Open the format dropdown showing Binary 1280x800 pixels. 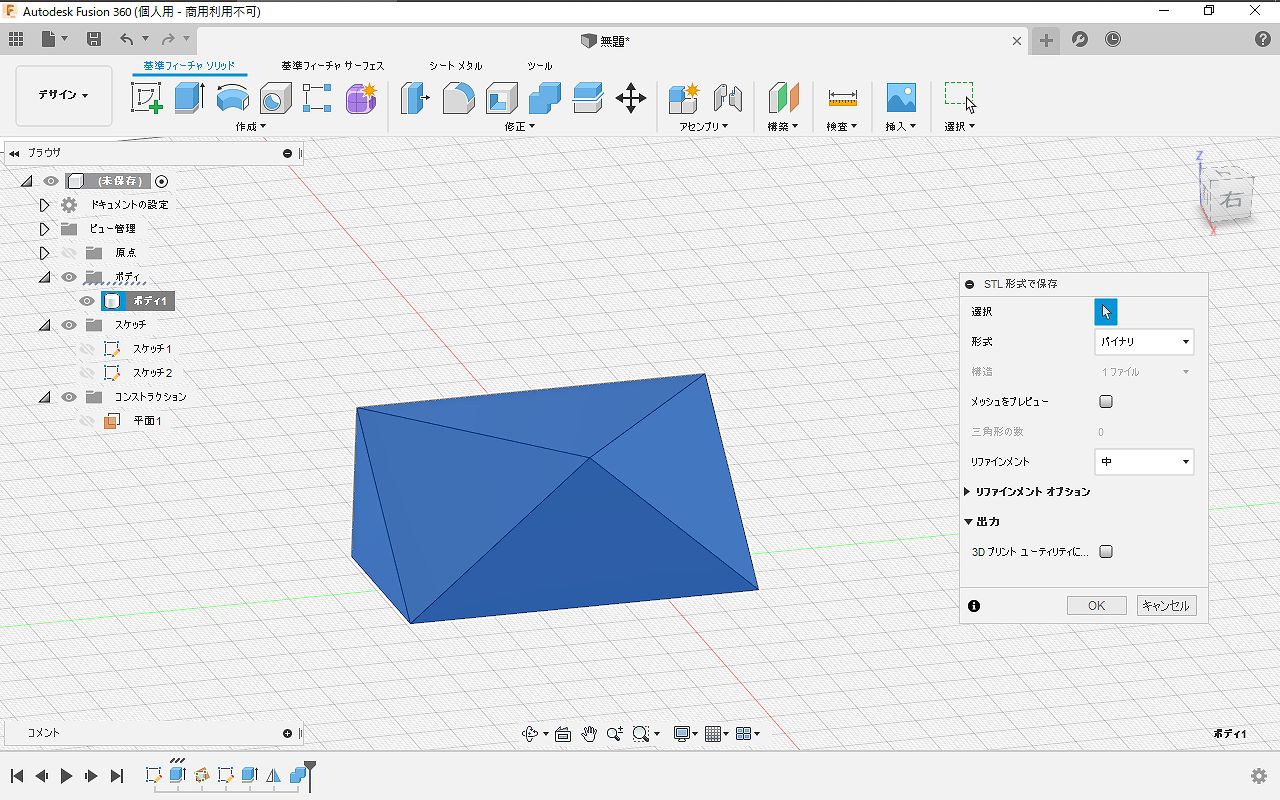[x=1144, y=342]
